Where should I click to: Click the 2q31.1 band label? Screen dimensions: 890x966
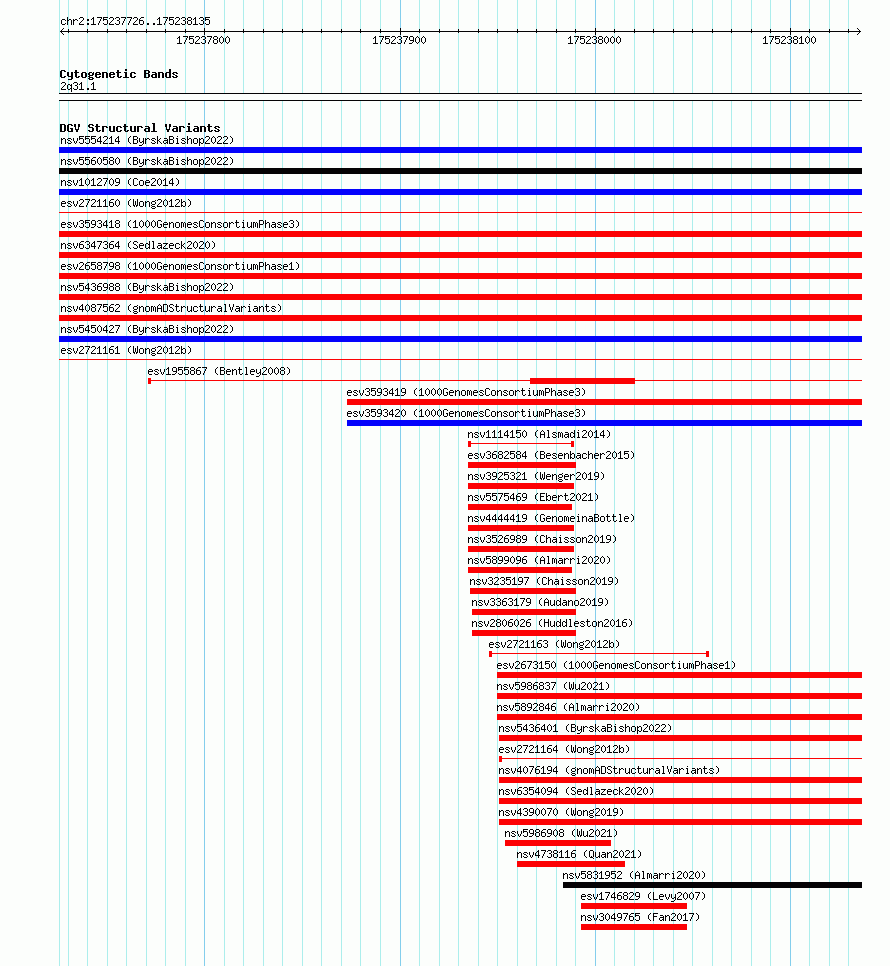[78, 86]
